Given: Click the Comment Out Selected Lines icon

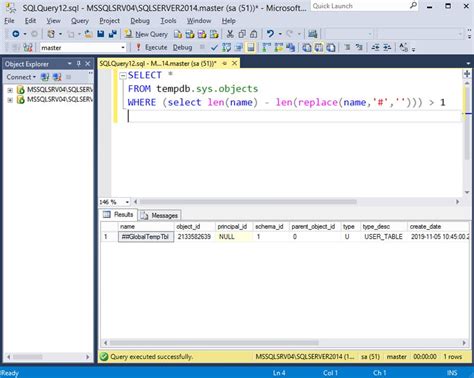Looking at the screenshot, I should (x=347, y=48).
